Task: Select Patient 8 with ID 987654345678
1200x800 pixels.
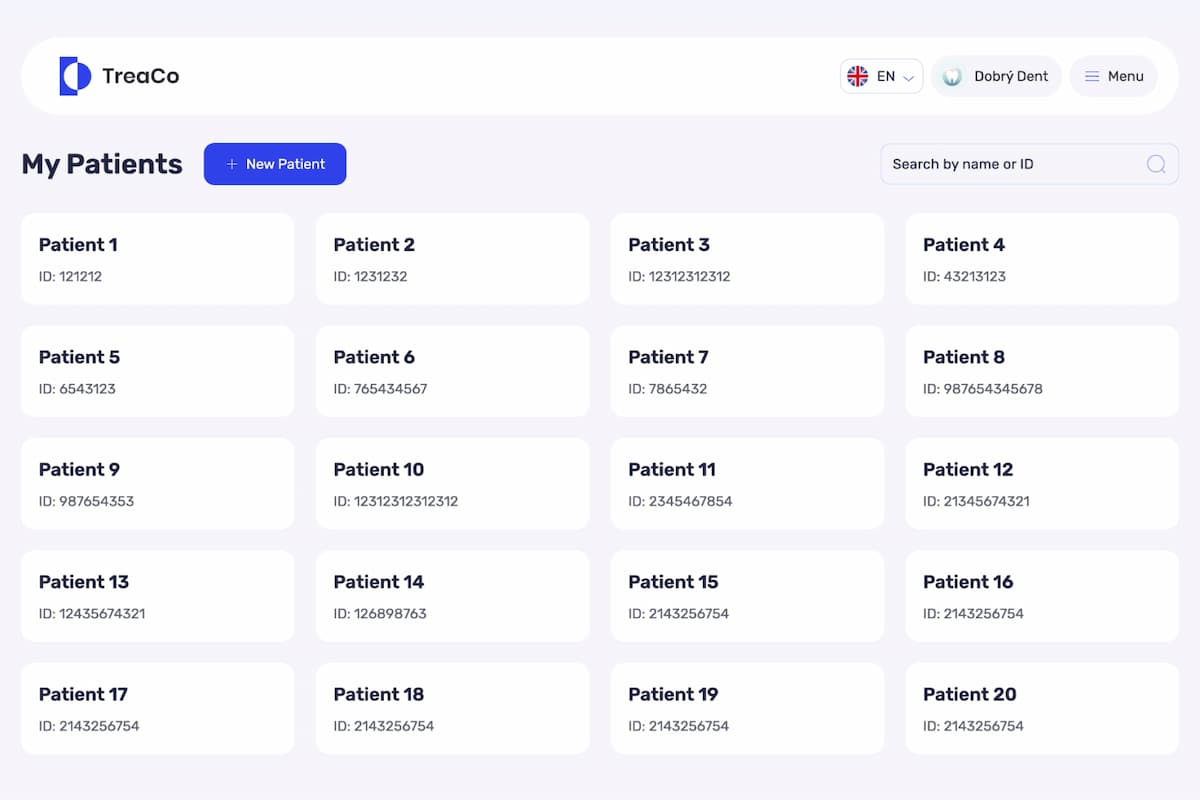Action: point(1042,371)
